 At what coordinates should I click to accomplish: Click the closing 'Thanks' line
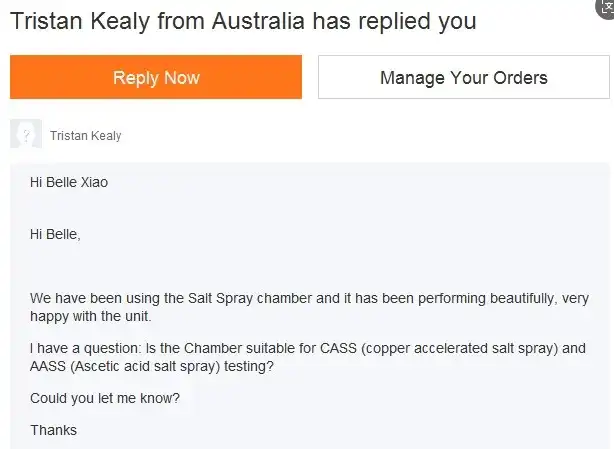[53, 430]
